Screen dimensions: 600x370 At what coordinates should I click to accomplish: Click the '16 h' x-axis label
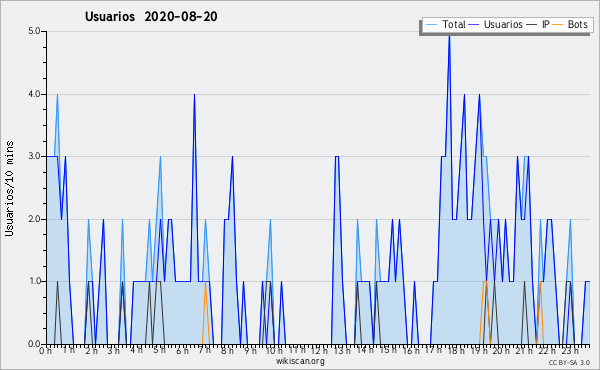[x=411, y=350]
